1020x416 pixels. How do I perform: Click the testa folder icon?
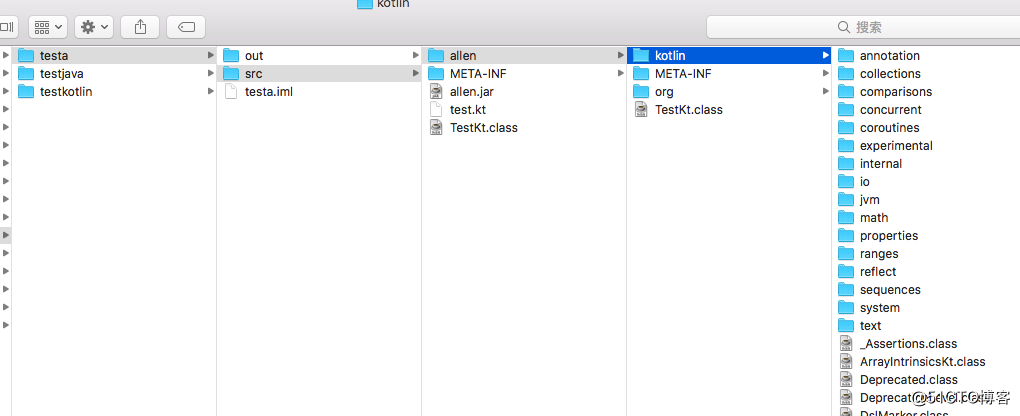pos(26,55)
